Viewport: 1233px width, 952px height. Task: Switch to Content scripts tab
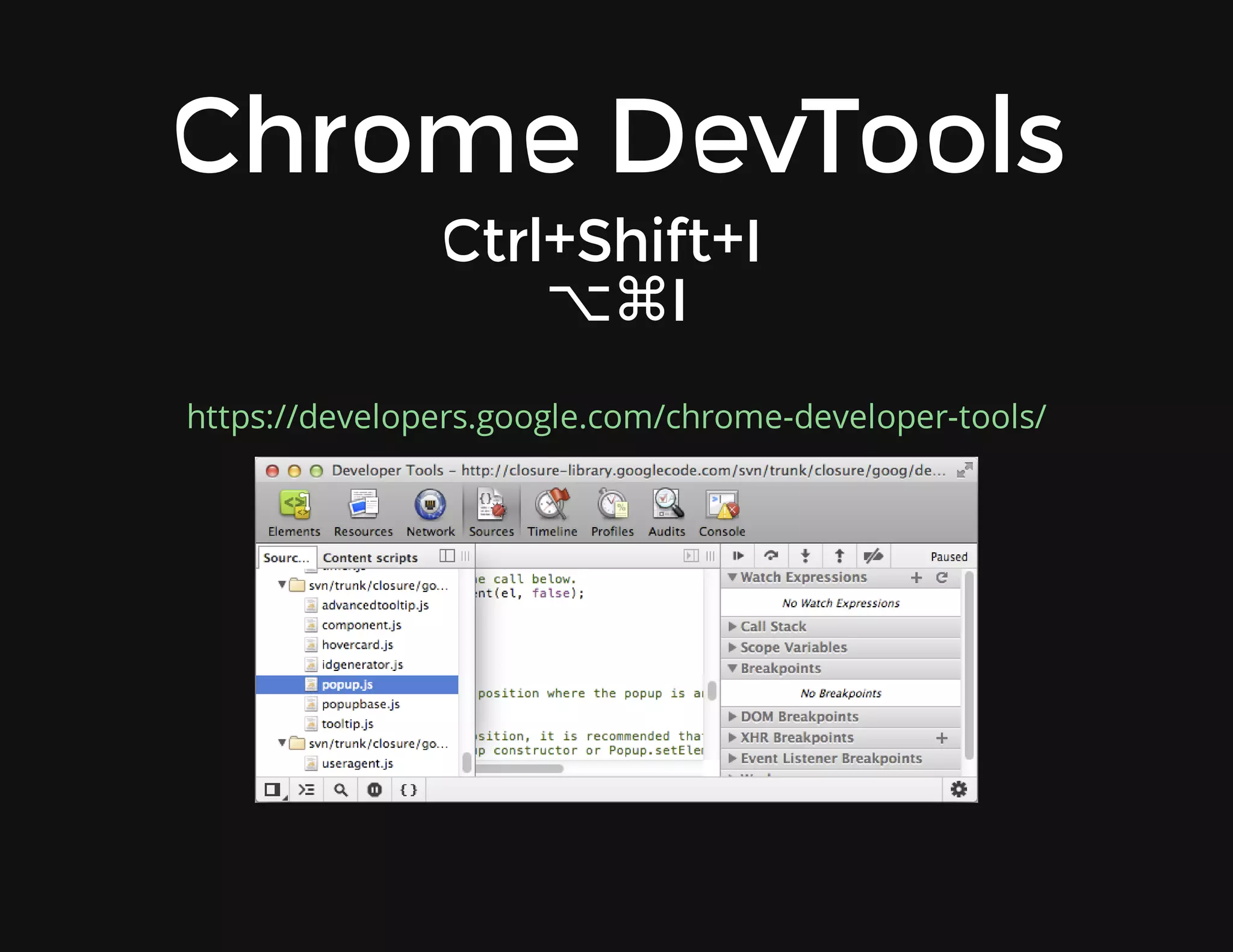370,558
